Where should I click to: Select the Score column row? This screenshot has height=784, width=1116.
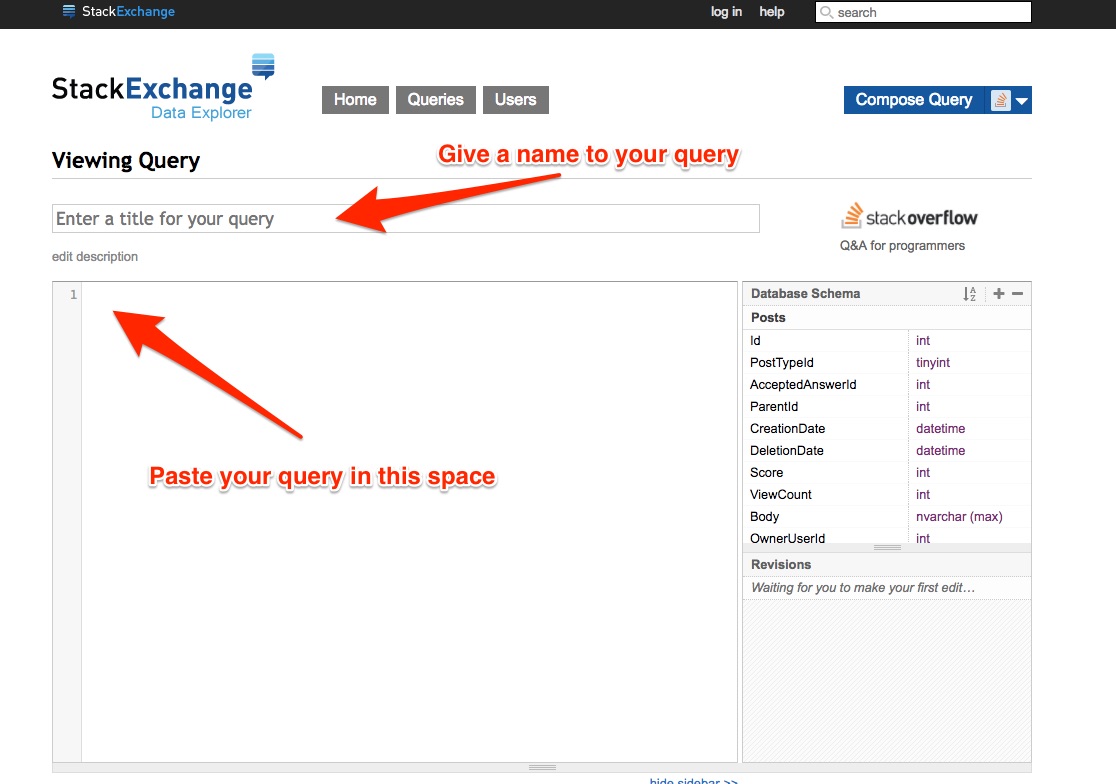[887, 473]
